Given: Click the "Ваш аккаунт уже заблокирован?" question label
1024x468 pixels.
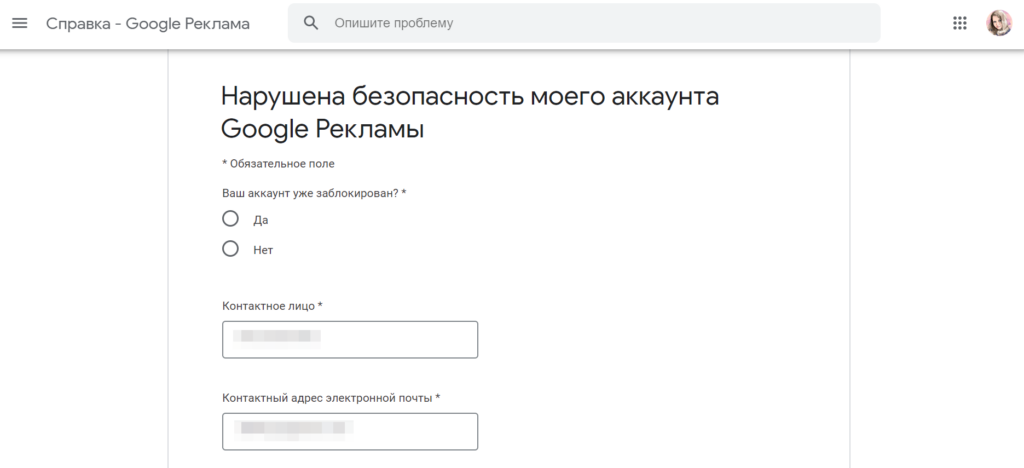Looking at the screenshot, I should (310, 192).
